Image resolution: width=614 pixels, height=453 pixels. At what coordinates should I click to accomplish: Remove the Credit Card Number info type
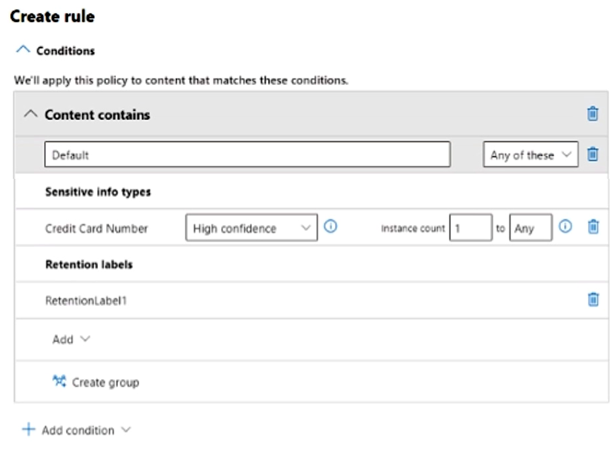tap(592, 228)
